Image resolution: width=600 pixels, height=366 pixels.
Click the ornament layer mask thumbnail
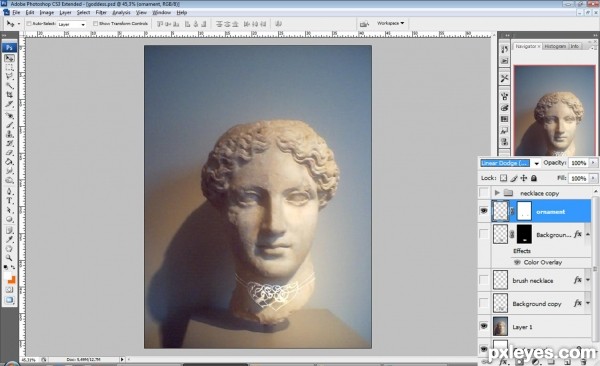point(524,211)
